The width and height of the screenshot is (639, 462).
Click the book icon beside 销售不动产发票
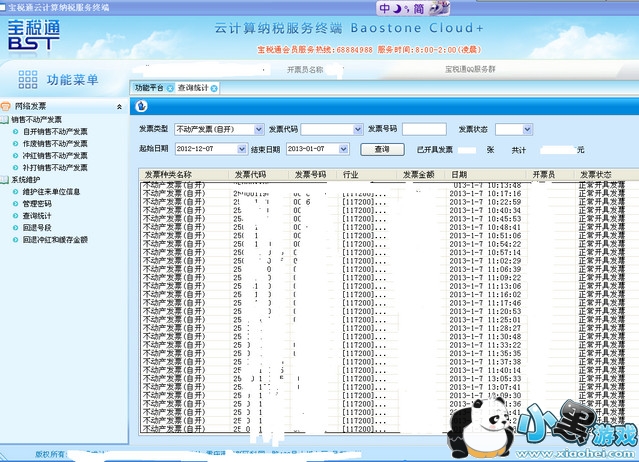click(x=4, y=119)
